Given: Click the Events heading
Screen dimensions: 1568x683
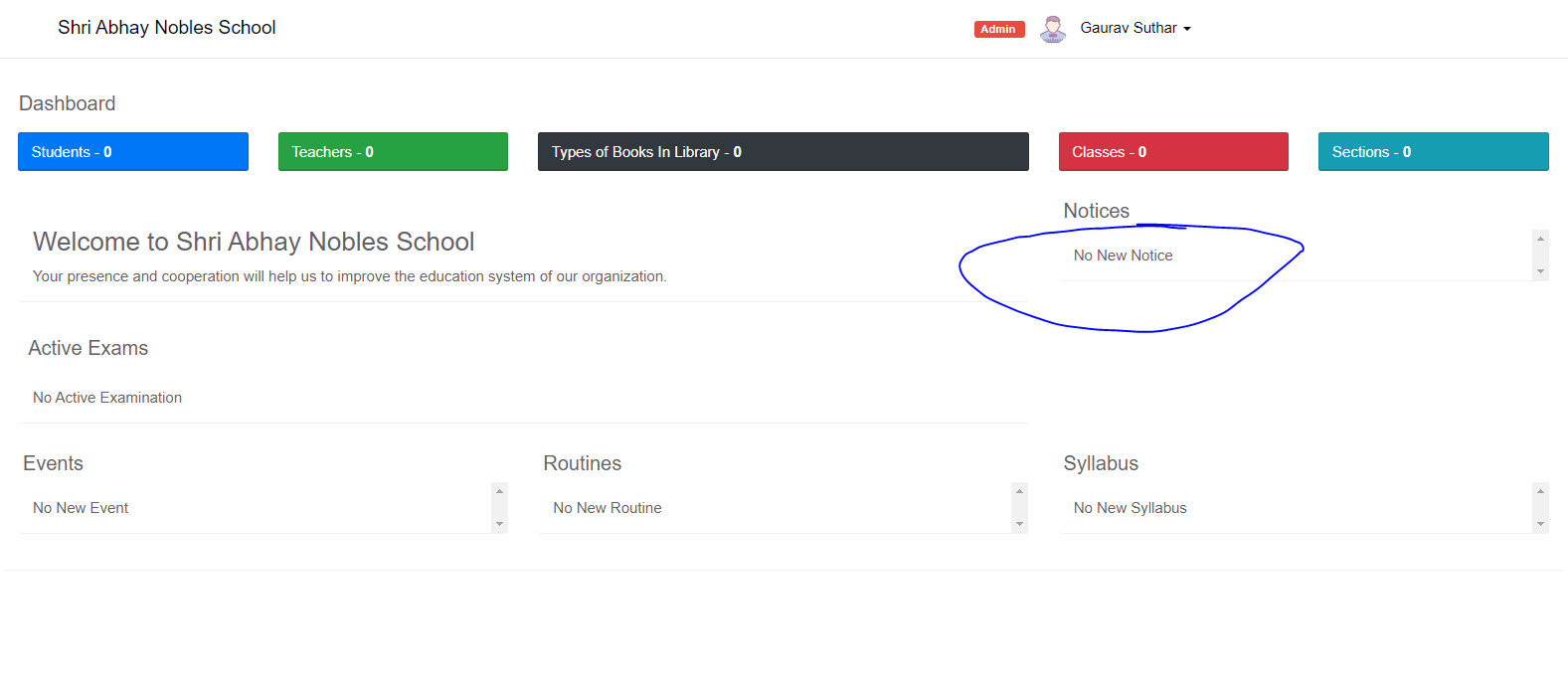Looking at the screenshot, I should click(x=54, y=463).
